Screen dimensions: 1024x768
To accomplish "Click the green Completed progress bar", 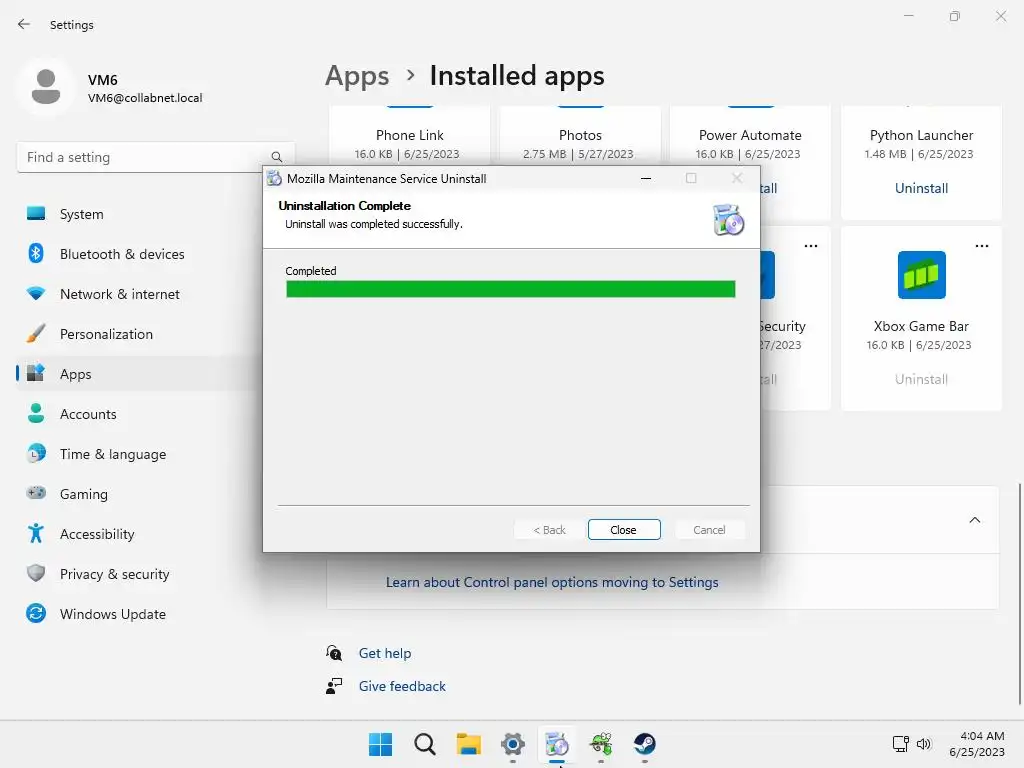I will 510,289.
